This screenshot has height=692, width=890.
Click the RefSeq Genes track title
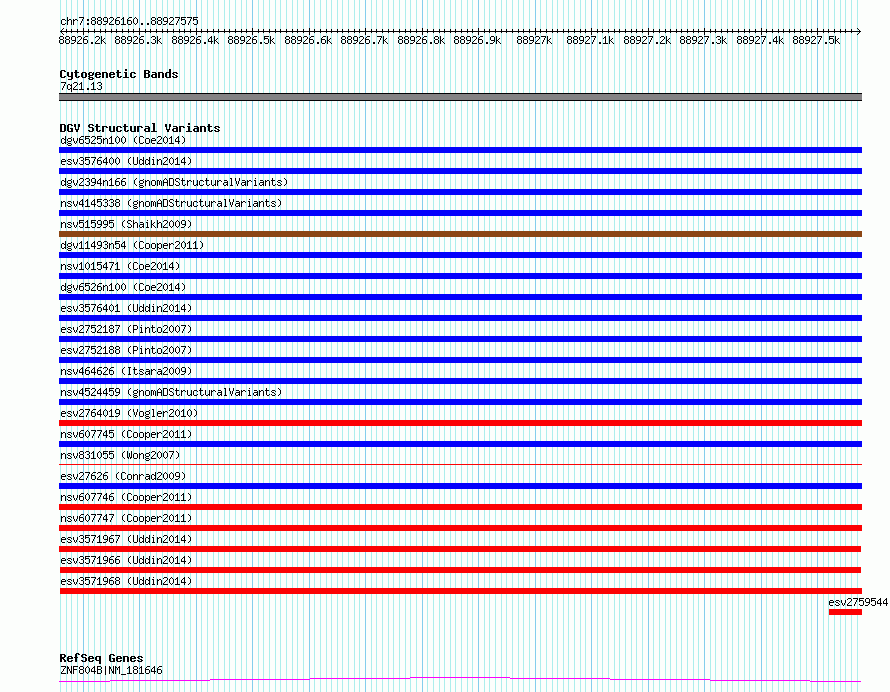coord(101,658)
